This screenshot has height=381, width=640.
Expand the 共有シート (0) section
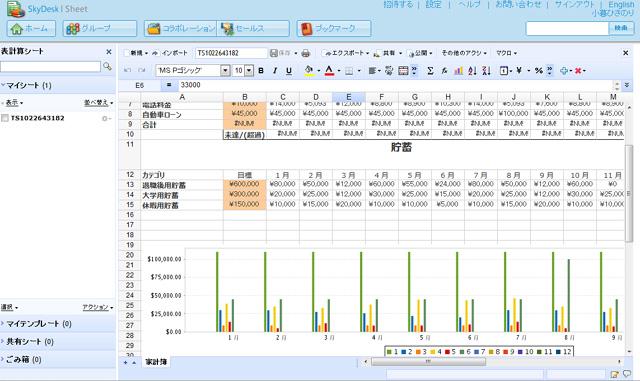click(x=58, y=342)
